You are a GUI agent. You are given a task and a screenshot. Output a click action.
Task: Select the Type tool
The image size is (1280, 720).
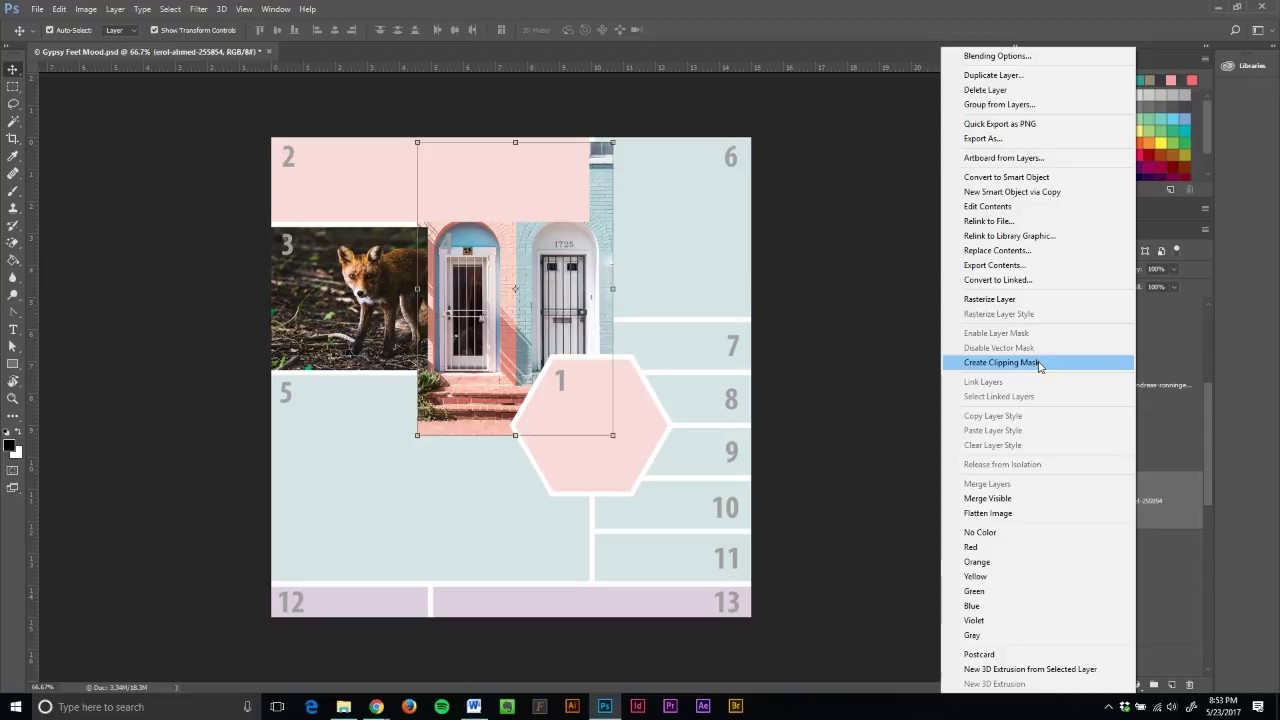[x=13, y=329]
